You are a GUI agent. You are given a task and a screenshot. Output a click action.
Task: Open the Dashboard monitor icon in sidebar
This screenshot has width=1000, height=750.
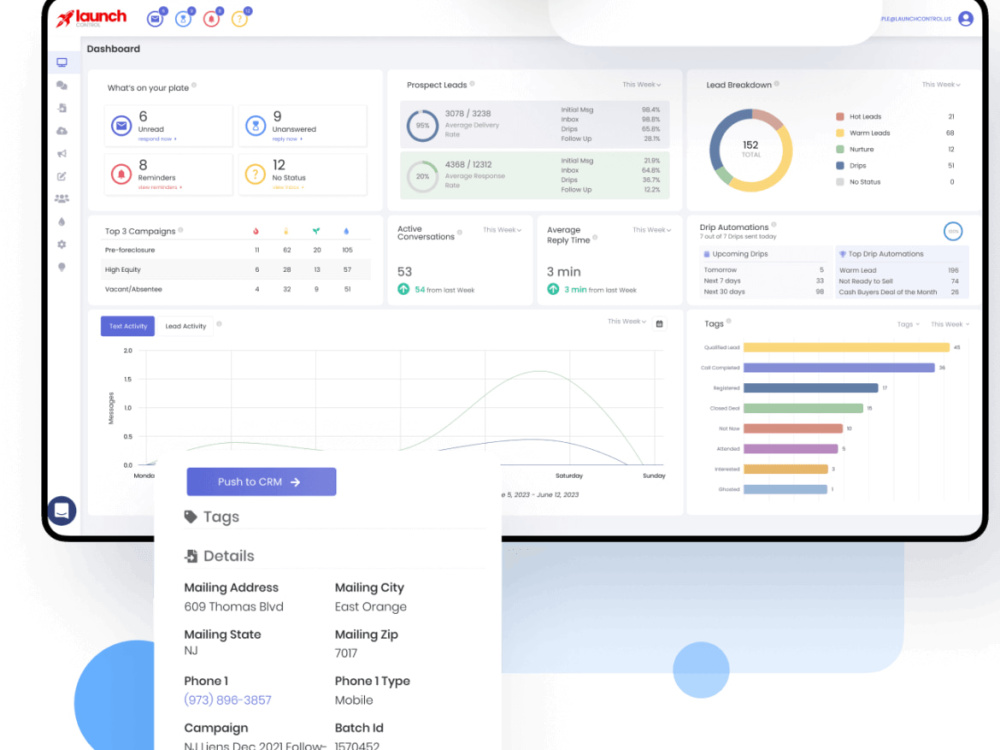pyautogui.click(x=62, y=62)
